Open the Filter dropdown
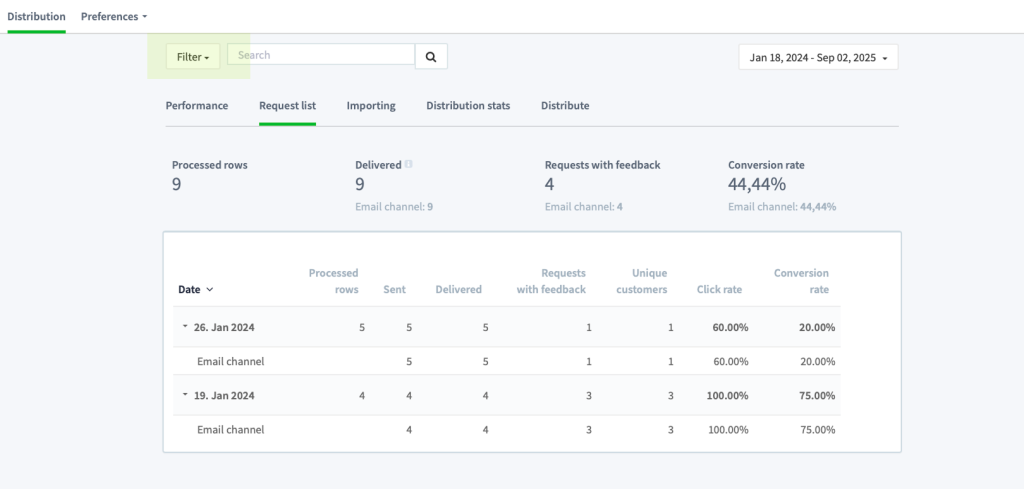1024x489 pixels. 193,57
